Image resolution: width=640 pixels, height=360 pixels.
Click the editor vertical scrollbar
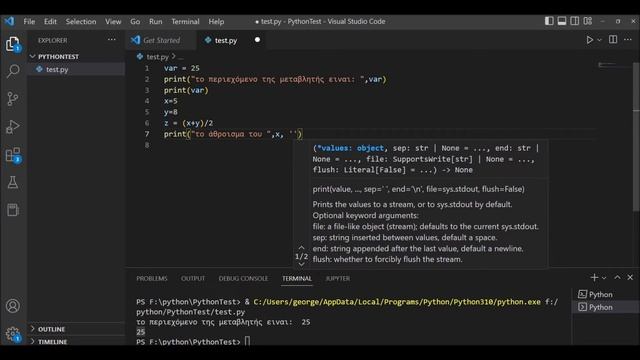coord(636,137)
